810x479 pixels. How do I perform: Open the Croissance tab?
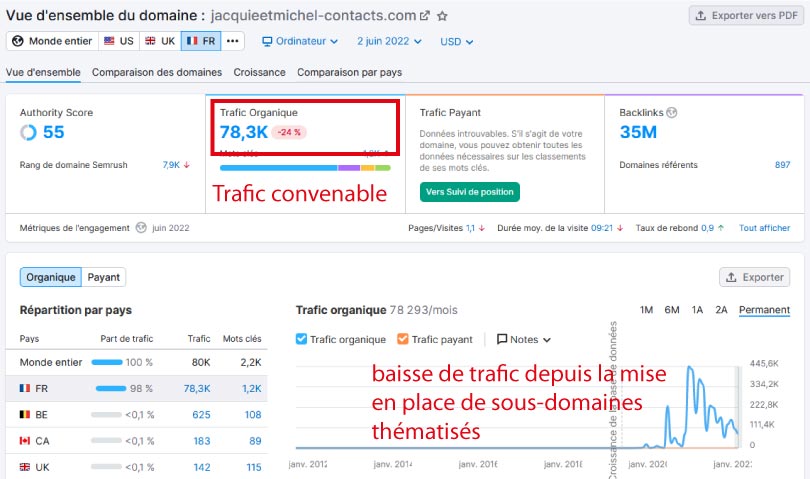(259, 72)
